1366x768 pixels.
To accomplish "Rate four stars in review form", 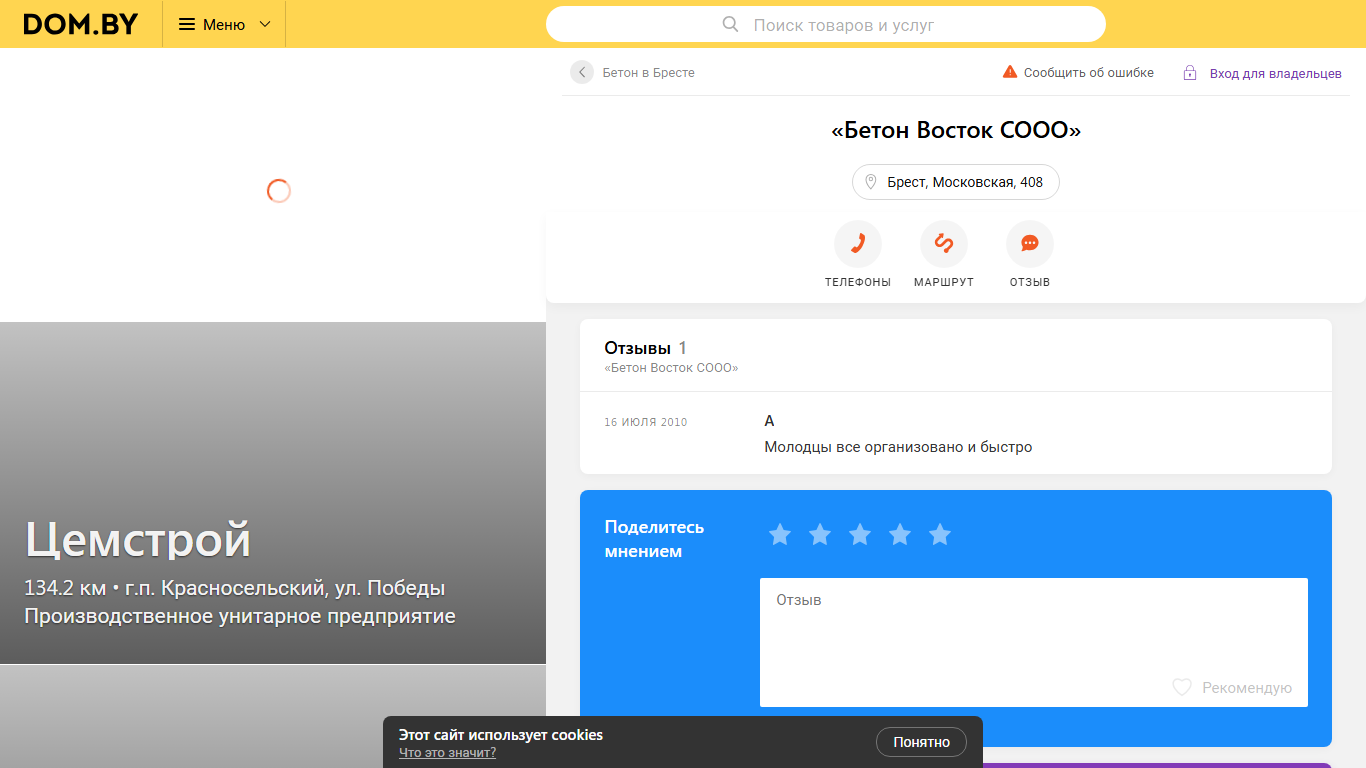I will [x=900, y=535].
